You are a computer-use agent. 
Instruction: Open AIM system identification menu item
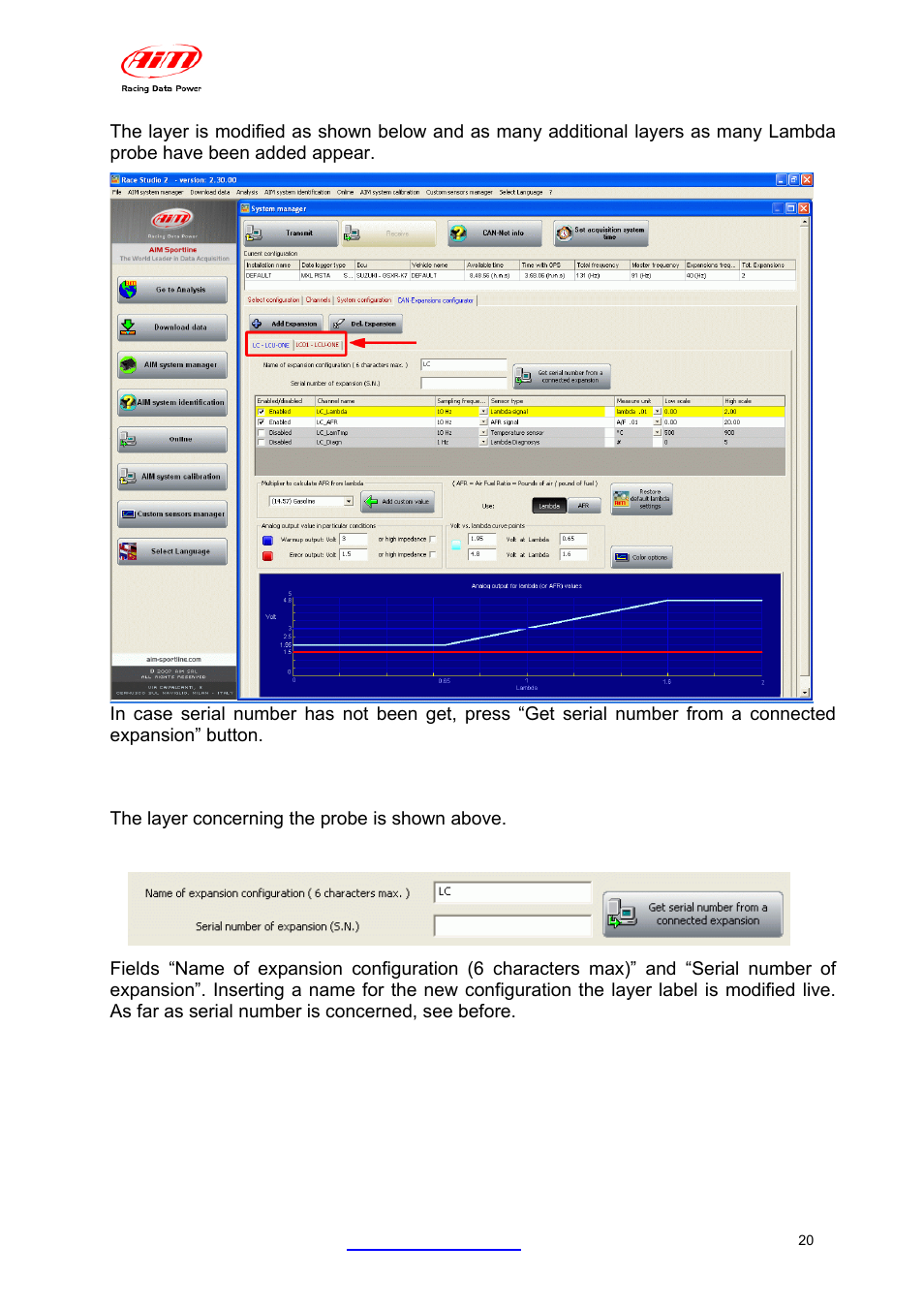pyautogui.click(x=297, y=192)
